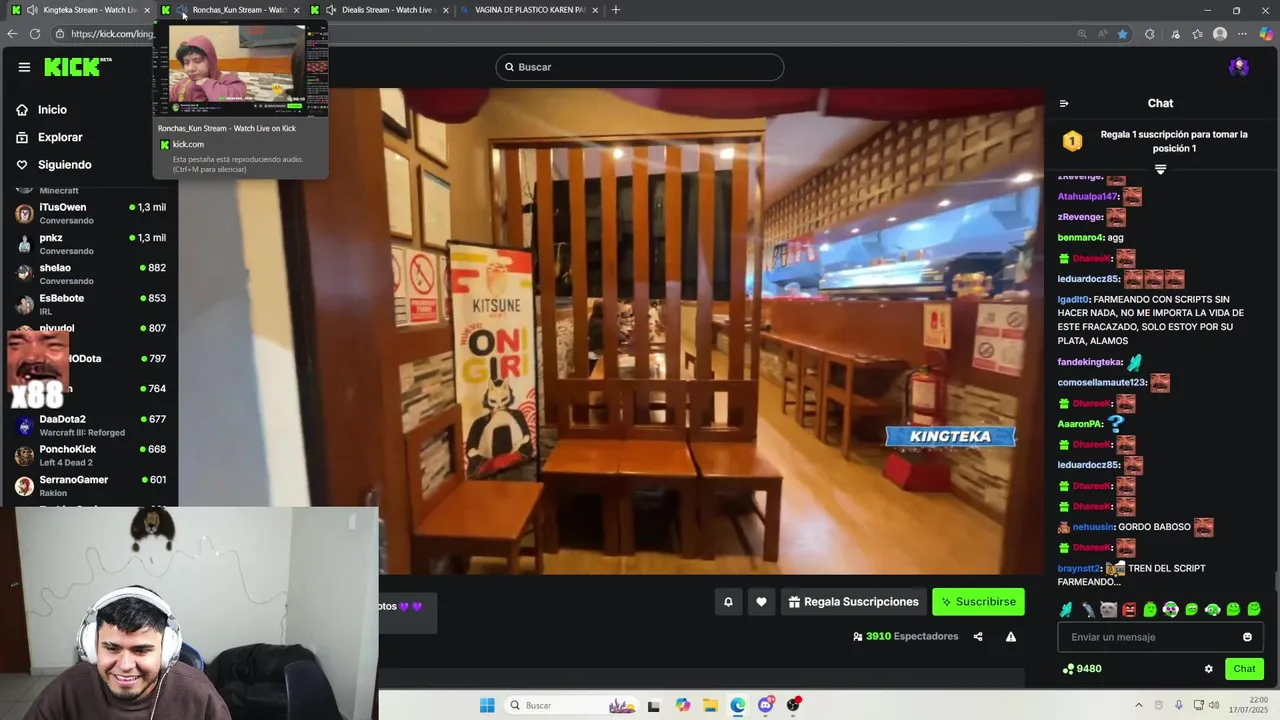Screen dimensions: 1280x720
Task: Click the 9480 channel points balance
Action: (1082, 669)
